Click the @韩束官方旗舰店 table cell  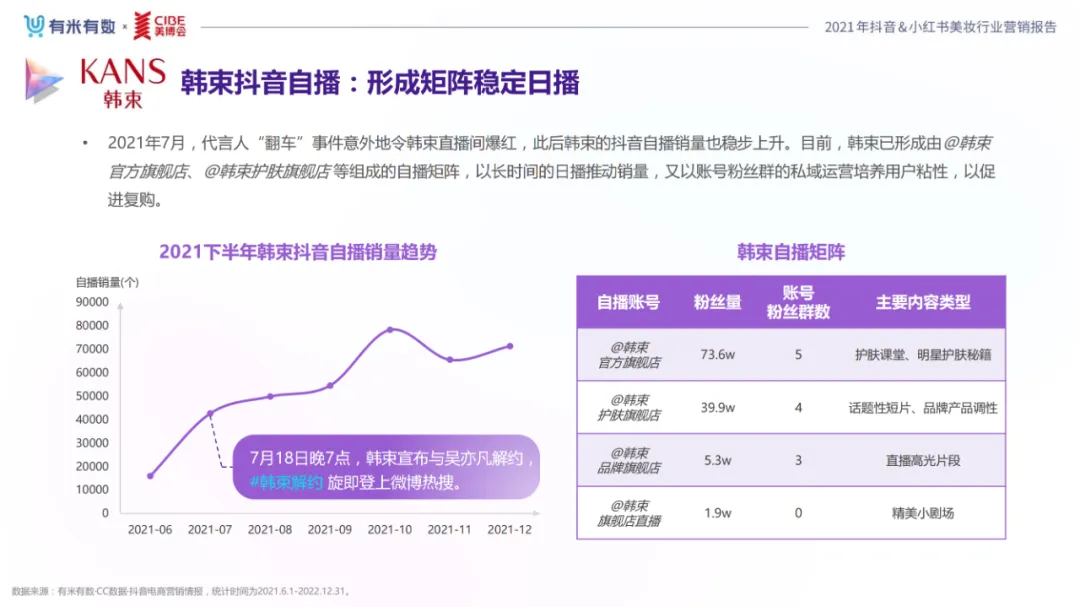pyautogui.click(x=629, y=355)
